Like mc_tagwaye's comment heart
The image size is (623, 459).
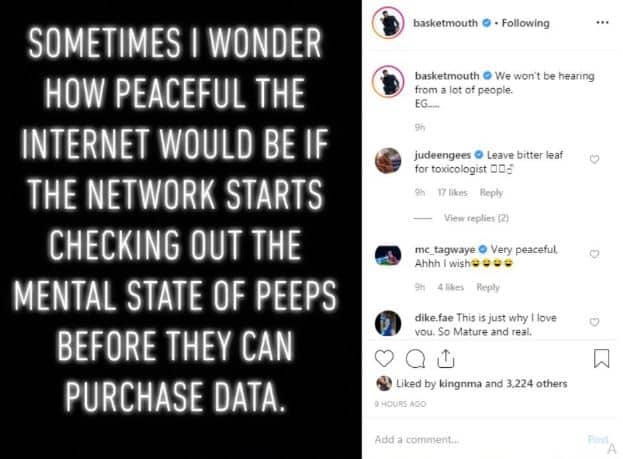[594, 254]
